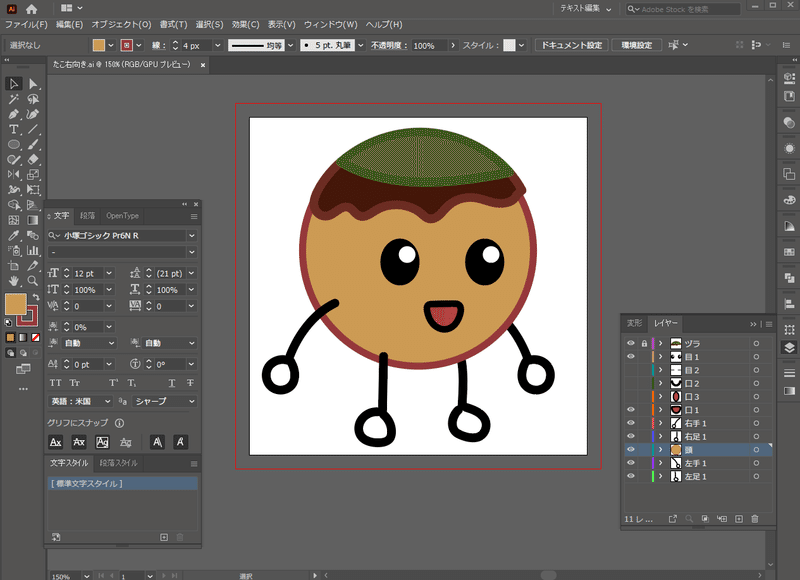
Task: Pick the Hand tool
Action: [x=13, y=280]
